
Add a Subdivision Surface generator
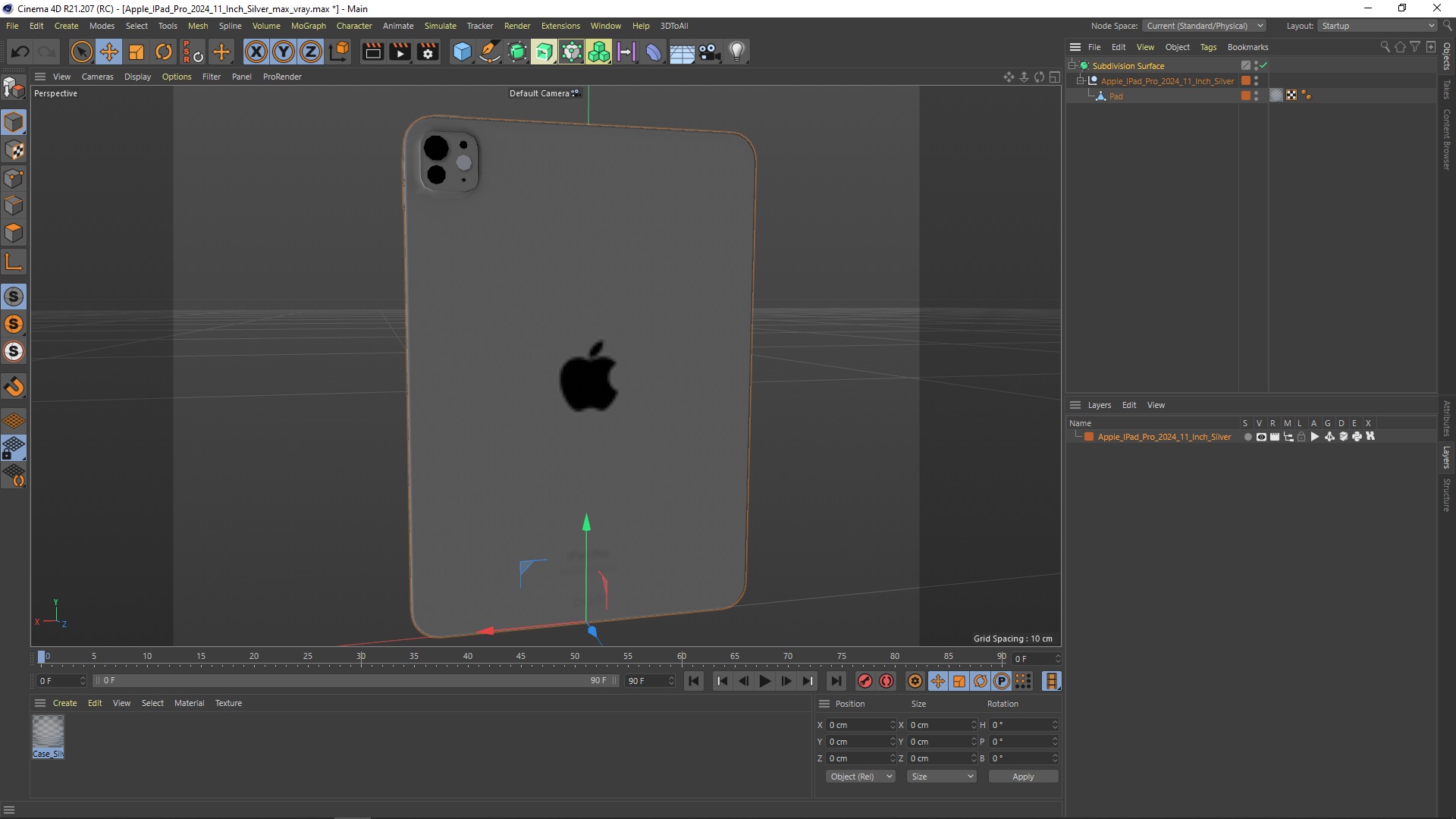[x=517, y=52]
